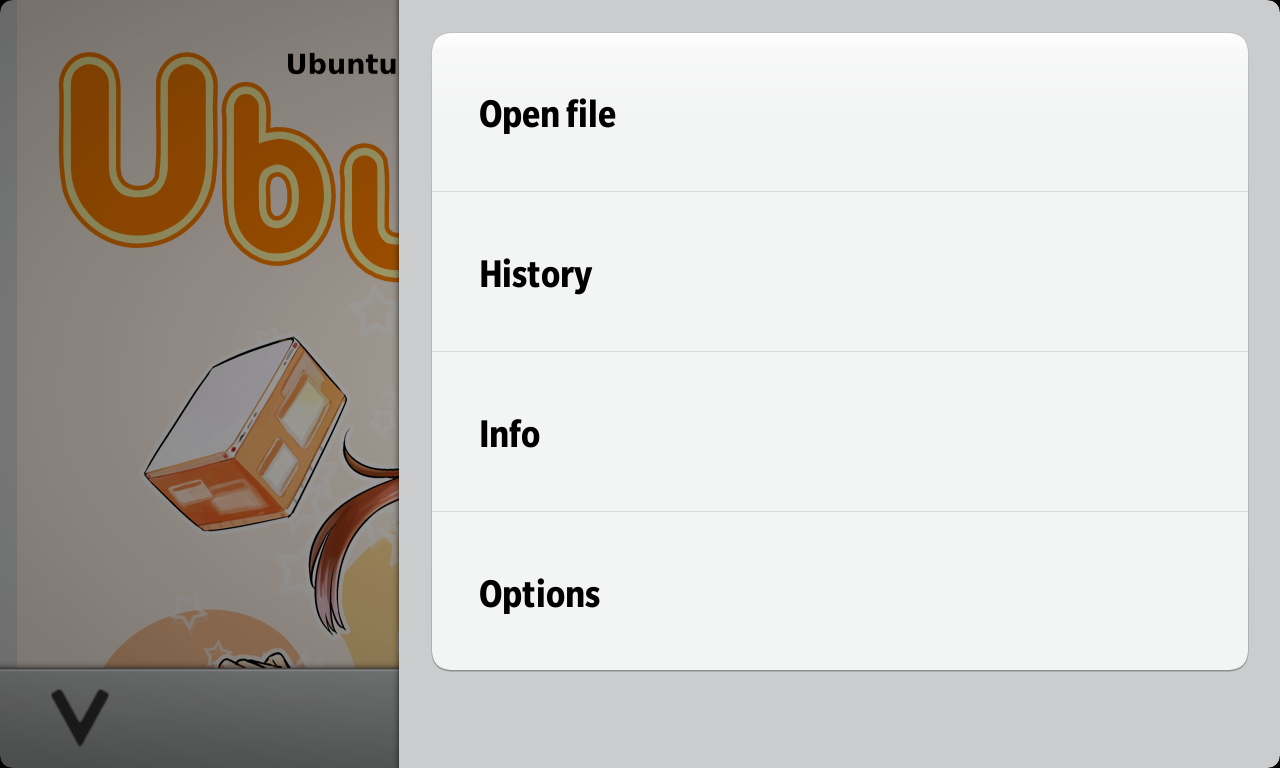Click the upper window on the cube
The height and width of the screenshot is (768, 1280).
(x=306, y=410)
